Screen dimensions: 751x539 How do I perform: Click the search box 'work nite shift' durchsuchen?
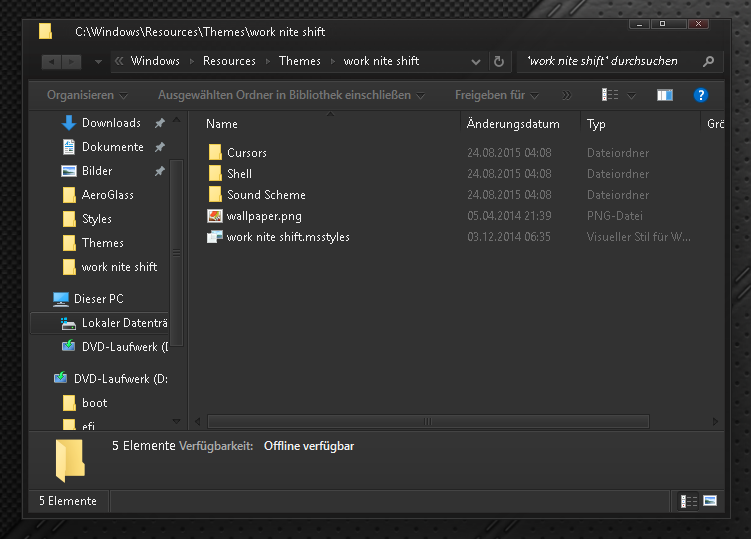608,61
